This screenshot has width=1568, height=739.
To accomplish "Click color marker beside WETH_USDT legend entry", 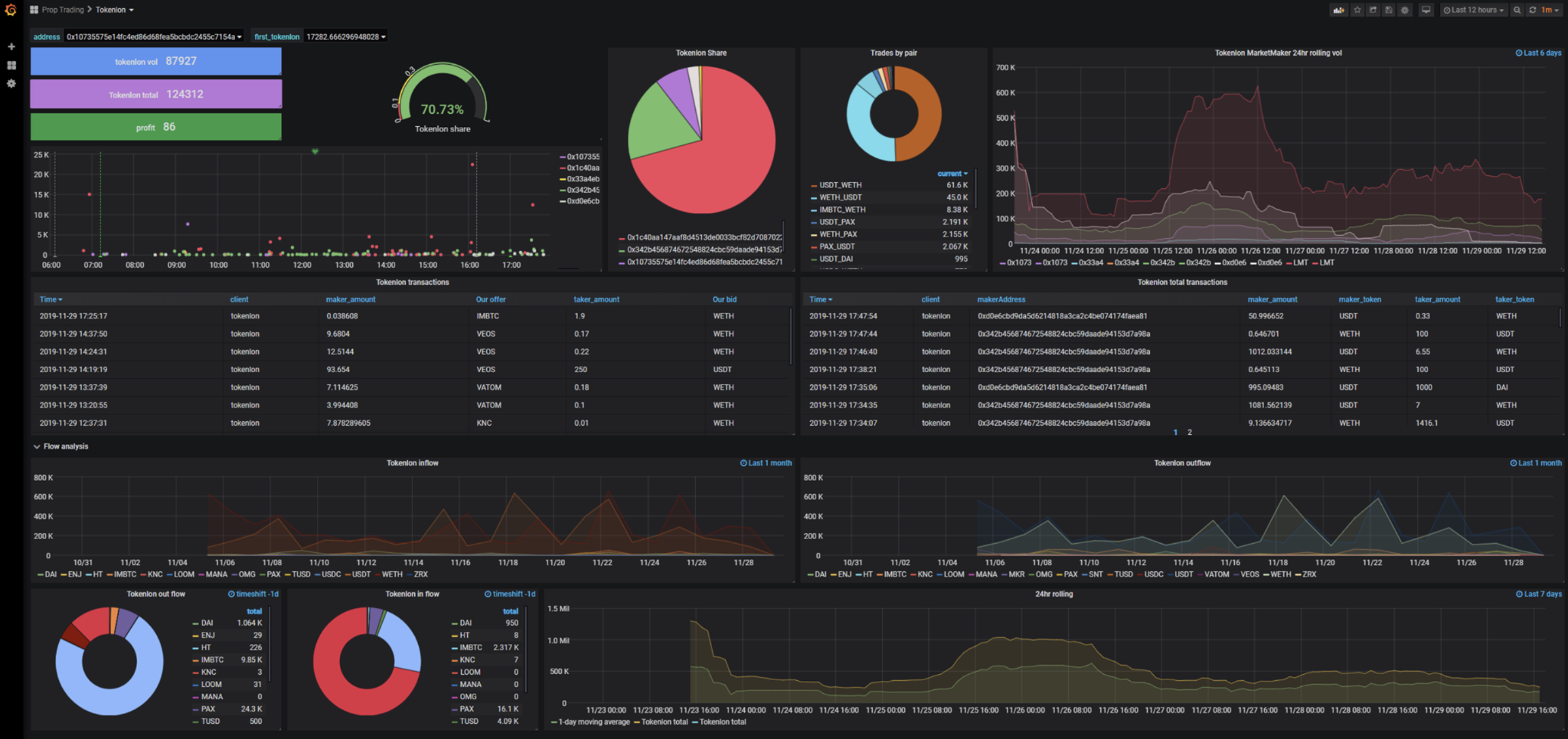I will pos(814,198).
